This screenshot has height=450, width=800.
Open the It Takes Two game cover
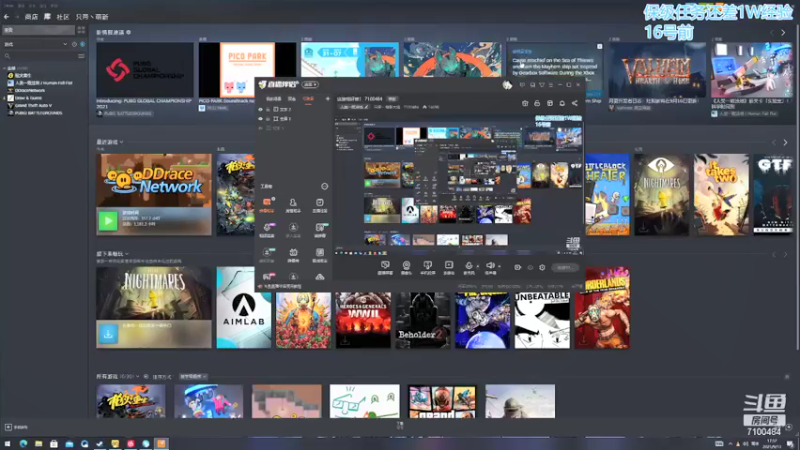click(x=721, y=194)
